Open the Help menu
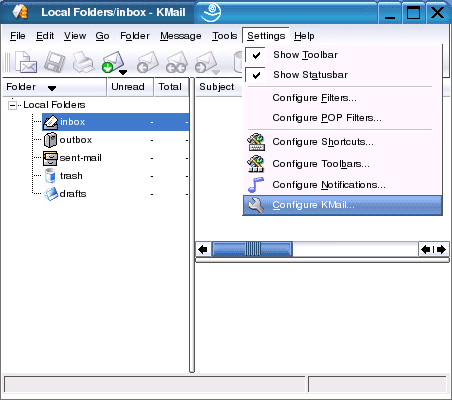This screenshot has height=400, width=452. pos(304,36)
